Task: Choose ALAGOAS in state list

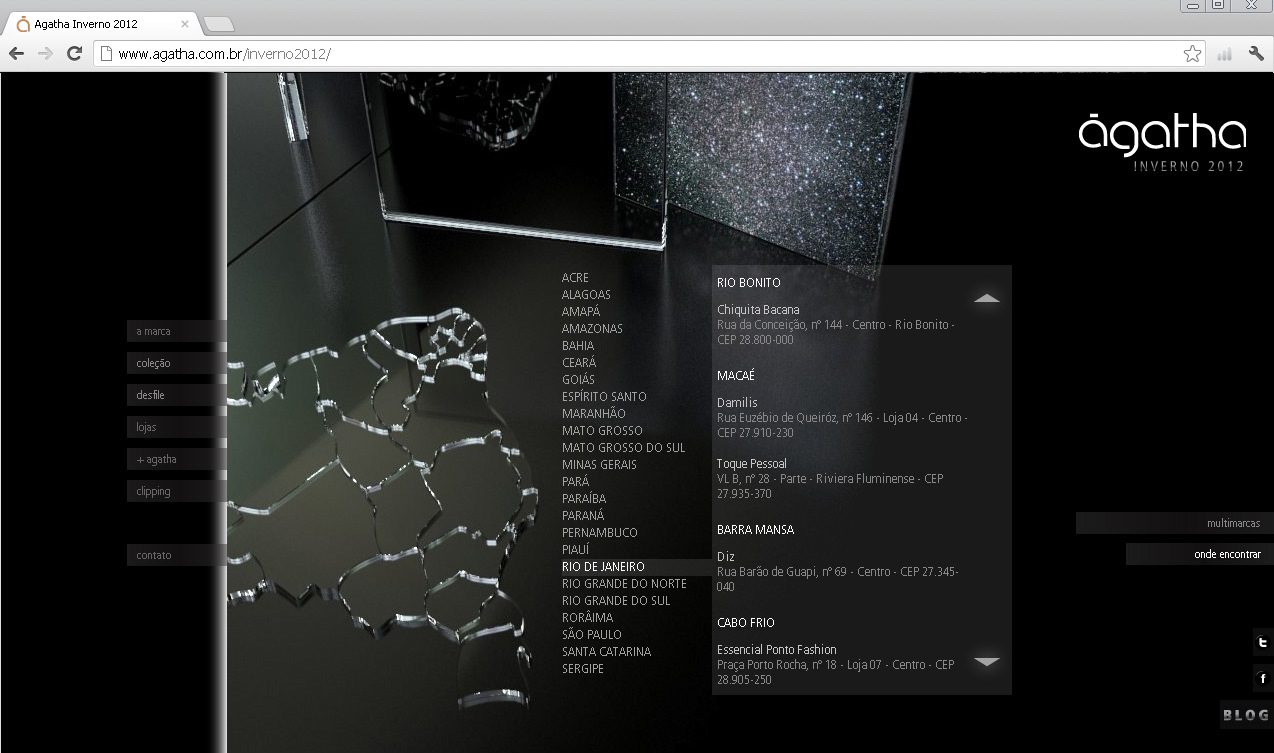Action: coord(586,295)
